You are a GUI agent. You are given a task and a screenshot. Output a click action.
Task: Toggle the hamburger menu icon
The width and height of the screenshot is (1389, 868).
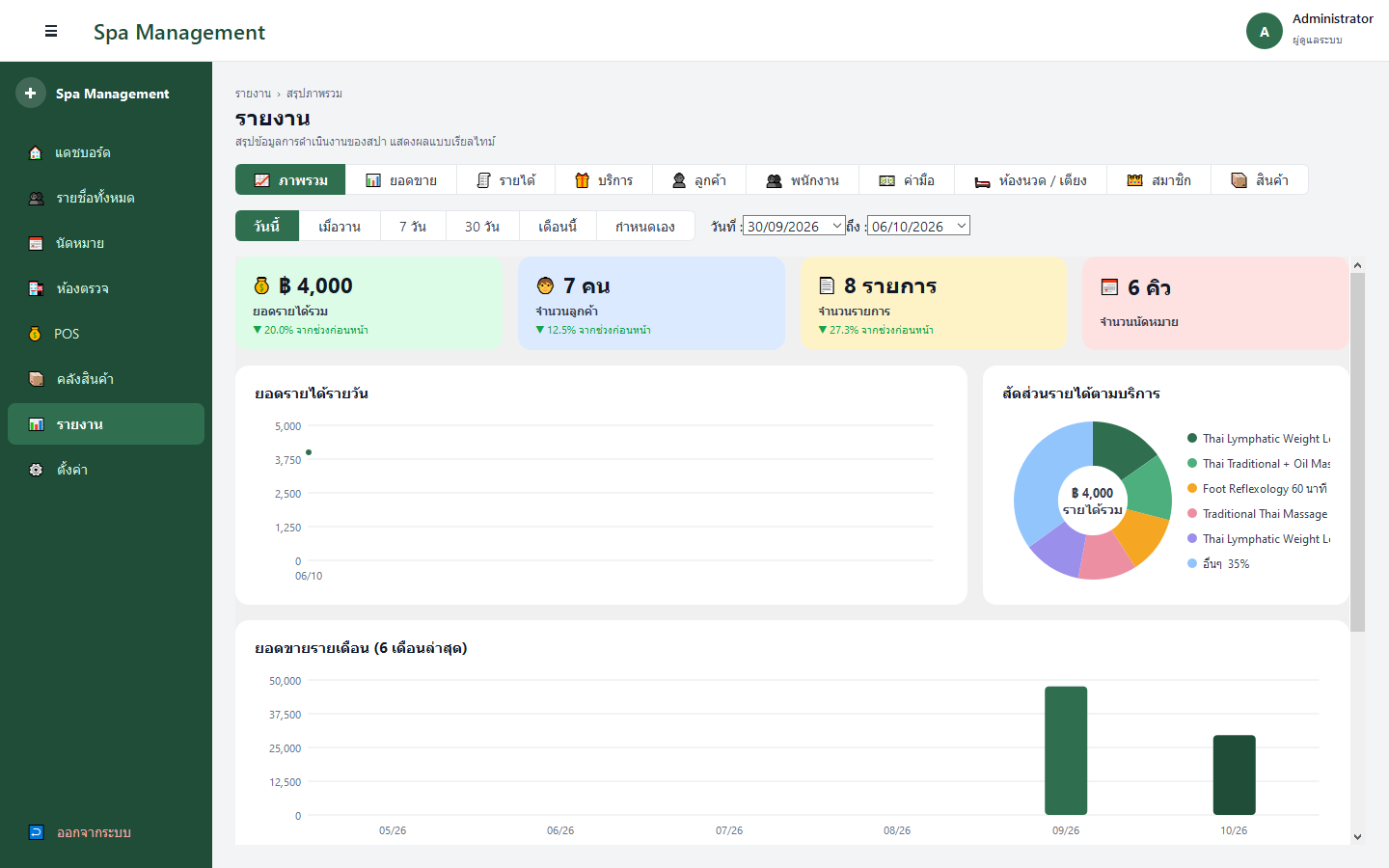tap(51, 32)
